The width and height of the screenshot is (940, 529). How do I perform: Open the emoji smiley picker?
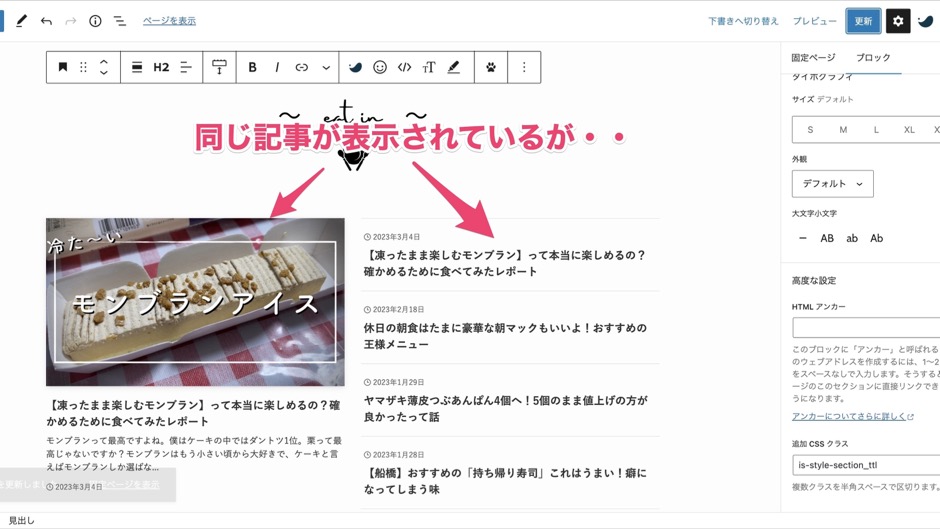coord(380,67)
